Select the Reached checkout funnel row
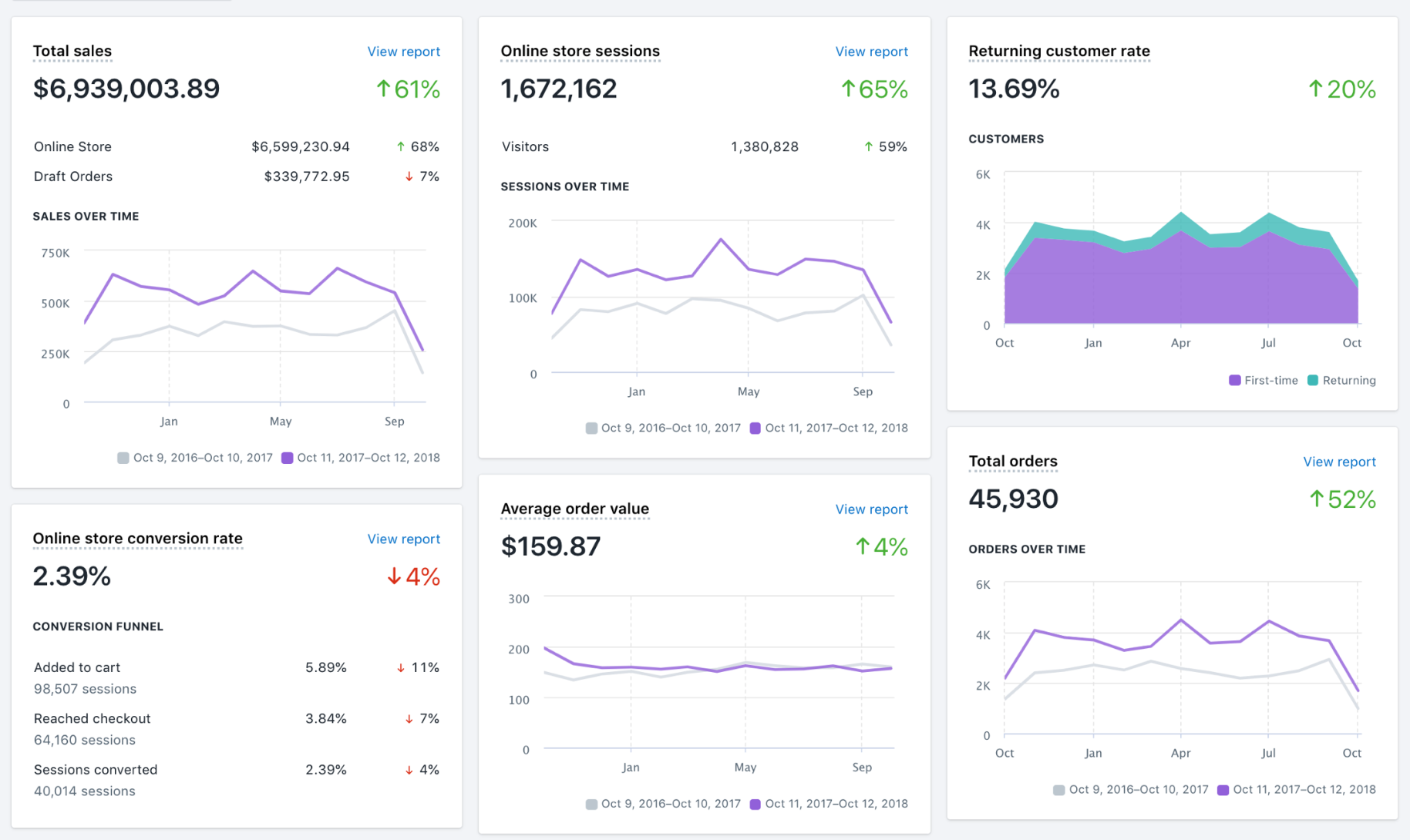Screen dimensions: 1410x840 coord(237,729)
